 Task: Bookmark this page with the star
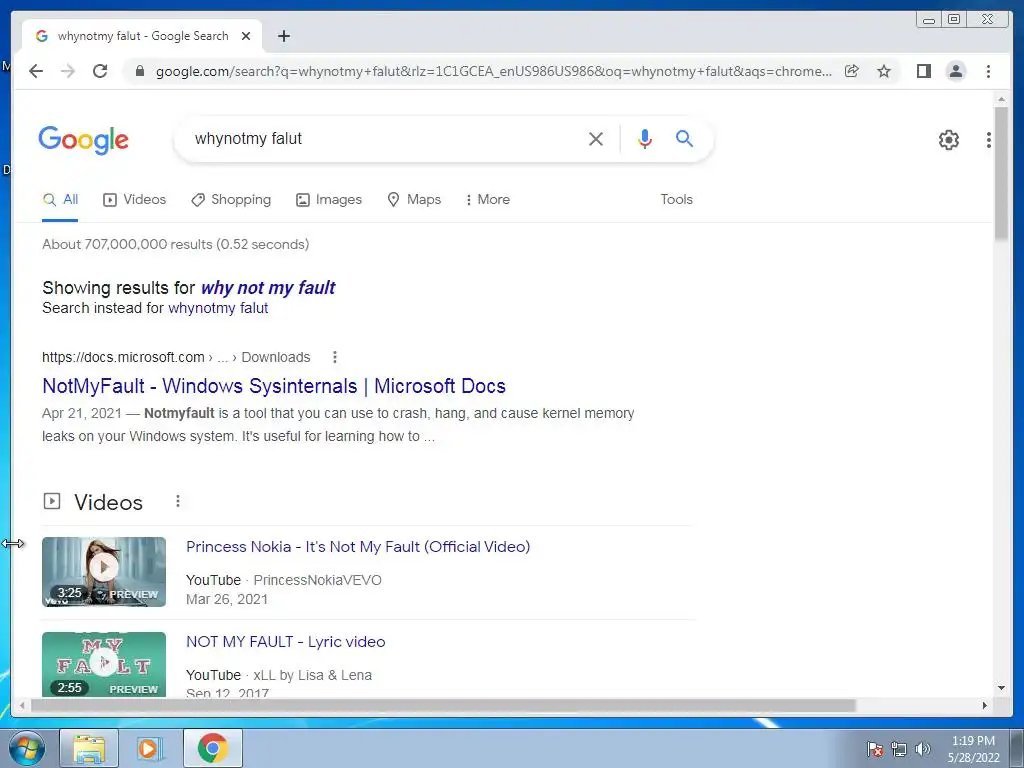(884, 71)
